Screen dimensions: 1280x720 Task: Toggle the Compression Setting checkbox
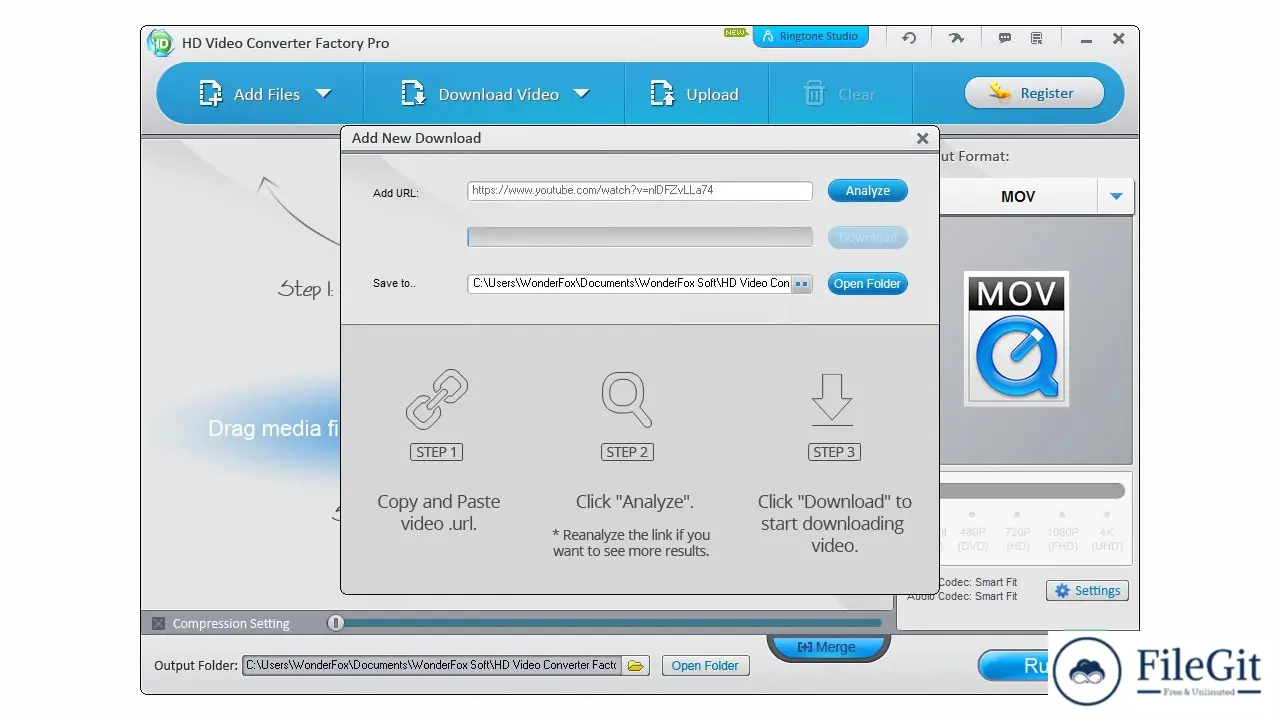point(159,623)
